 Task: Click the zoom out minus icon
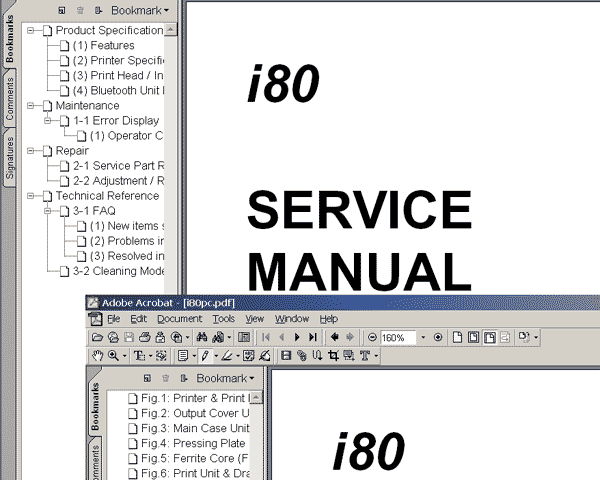point(372,337)
